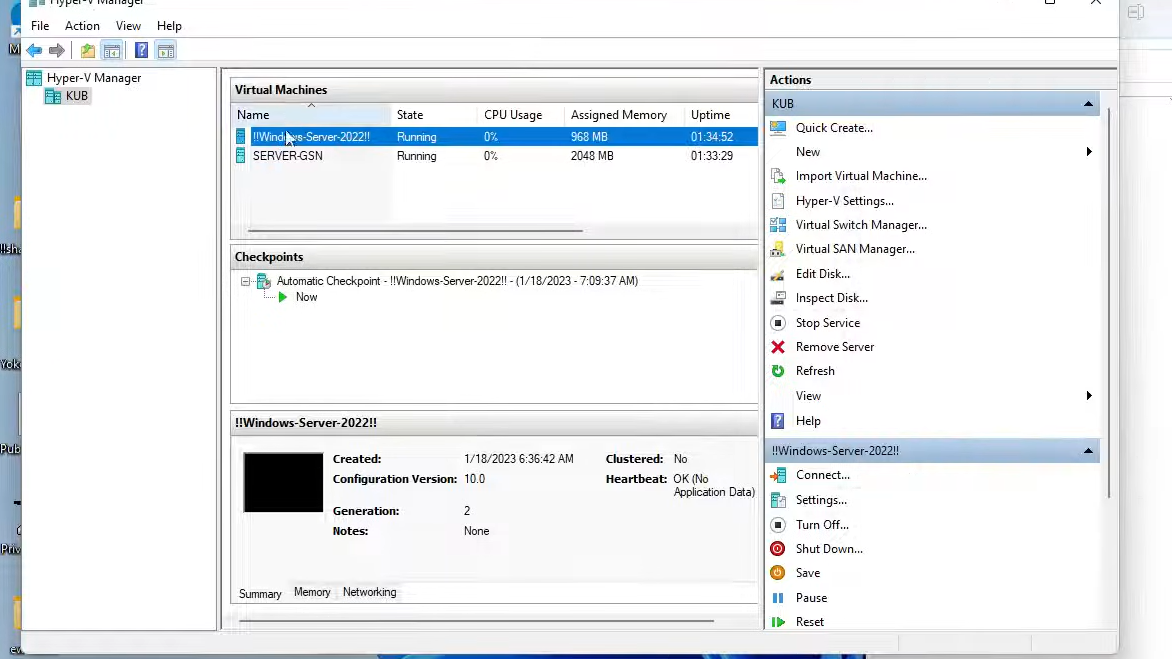The height and width of the screenshot is (659, 1172).
Task: Click the Virtual SAN Manager icon
Action: (x=778, y=249)
